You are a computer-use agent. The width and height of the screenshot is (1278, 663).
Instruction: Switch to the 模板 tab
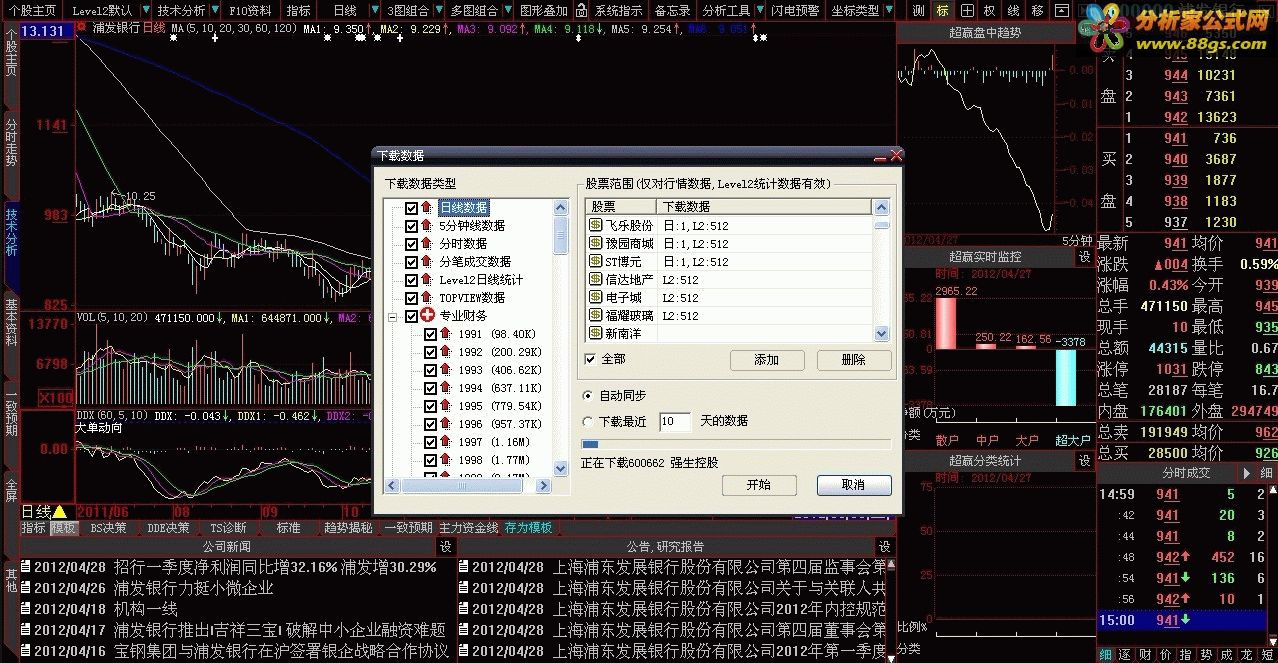click(63, 527)
